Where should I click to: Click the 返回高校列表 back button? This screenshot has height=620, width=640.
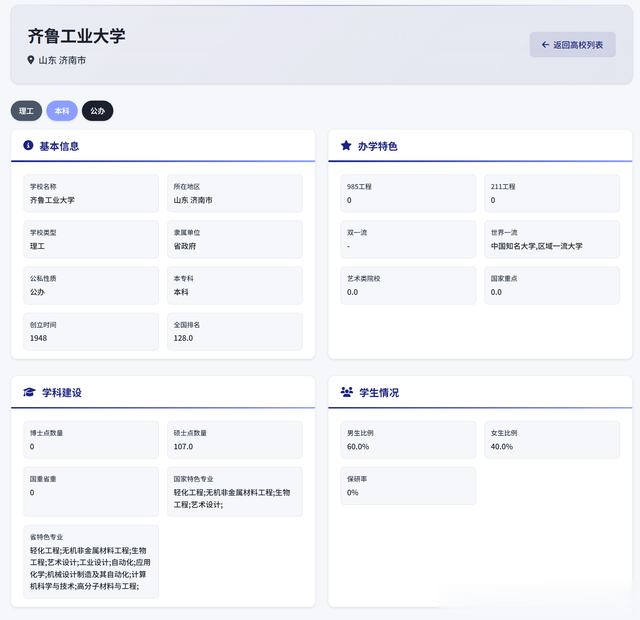tap(572, 44)
